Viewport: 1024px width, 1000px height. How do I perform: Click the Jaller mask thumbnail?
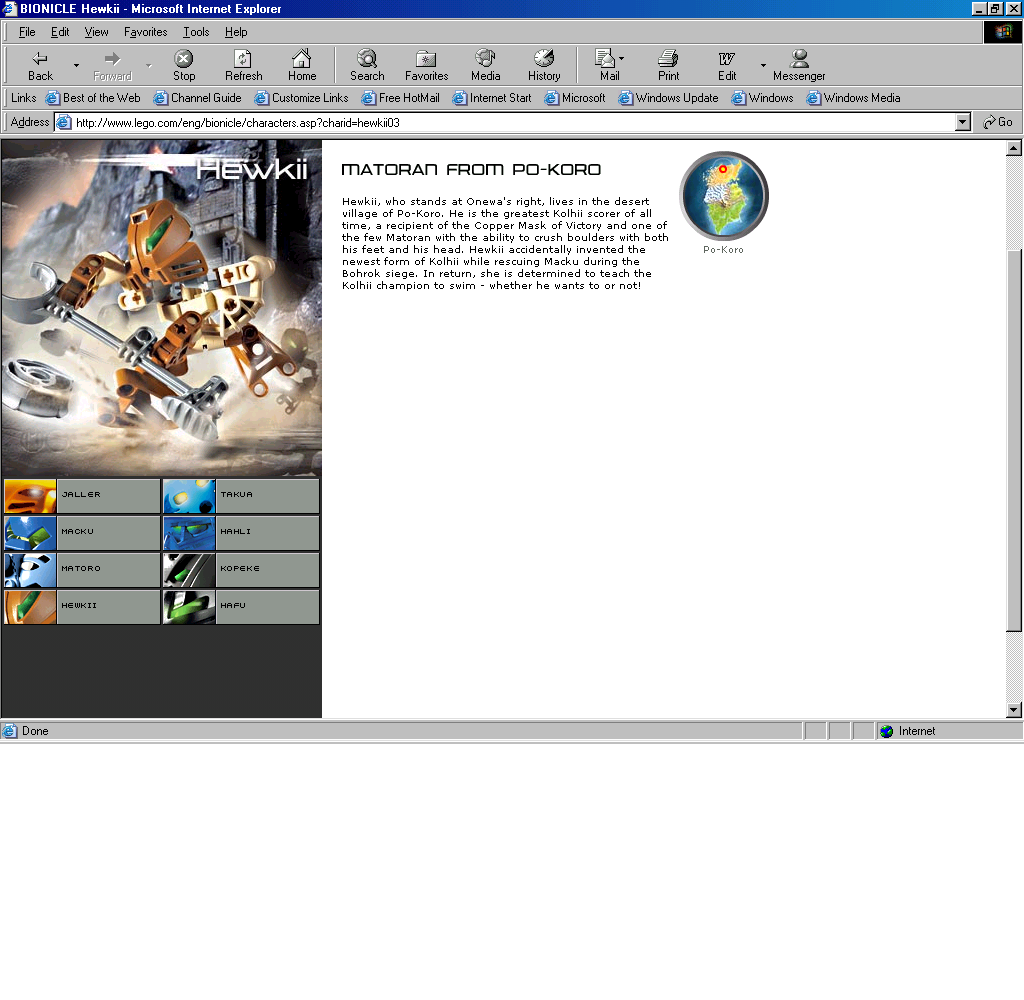tap(30, 496)
